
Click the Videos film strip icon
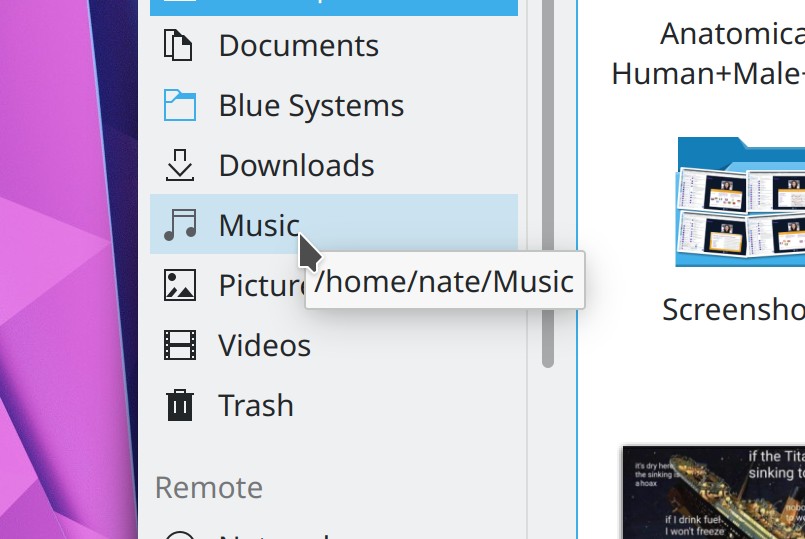click(x=179, y=345)
